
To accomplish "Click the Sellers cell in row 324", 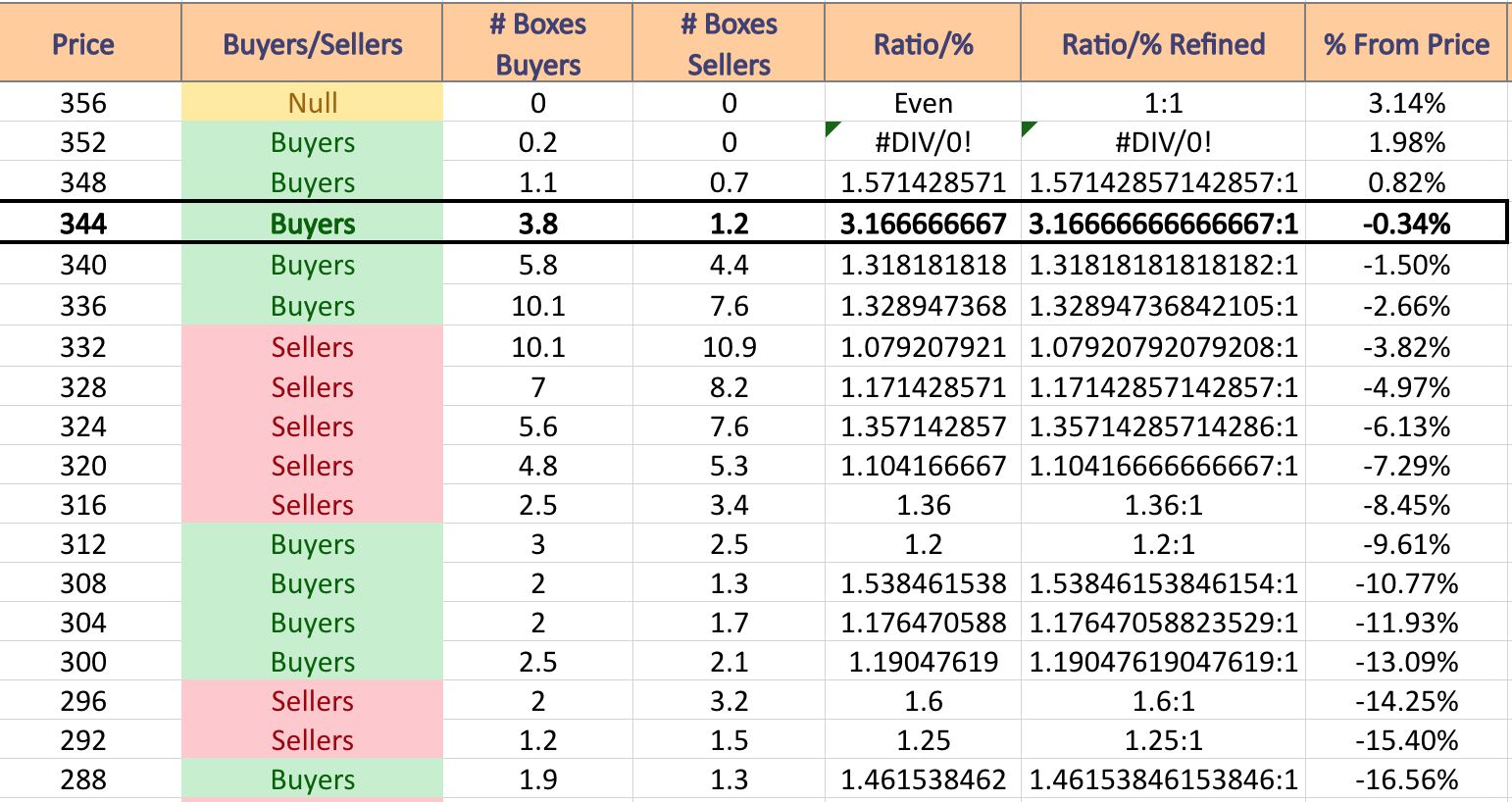I will pyautogui.click(x=312, y=426).
